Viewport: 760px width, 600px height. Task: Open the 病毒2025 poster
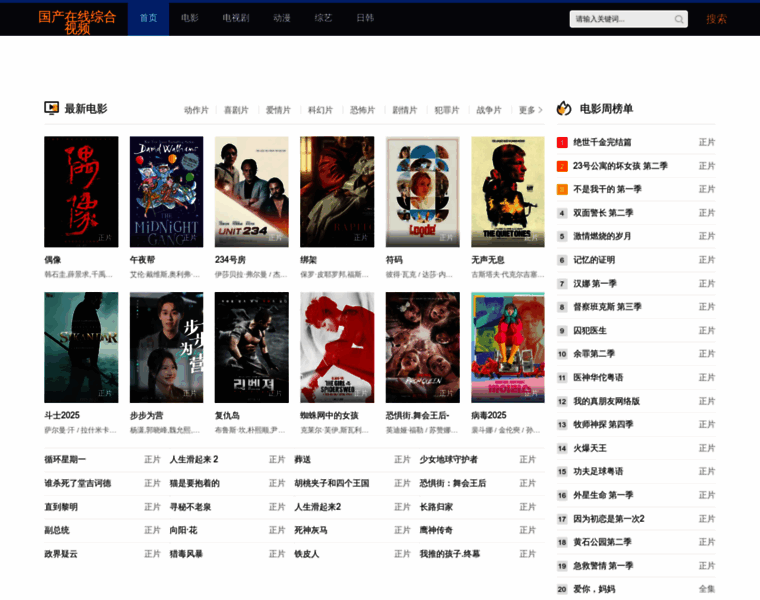click(508, 347)
